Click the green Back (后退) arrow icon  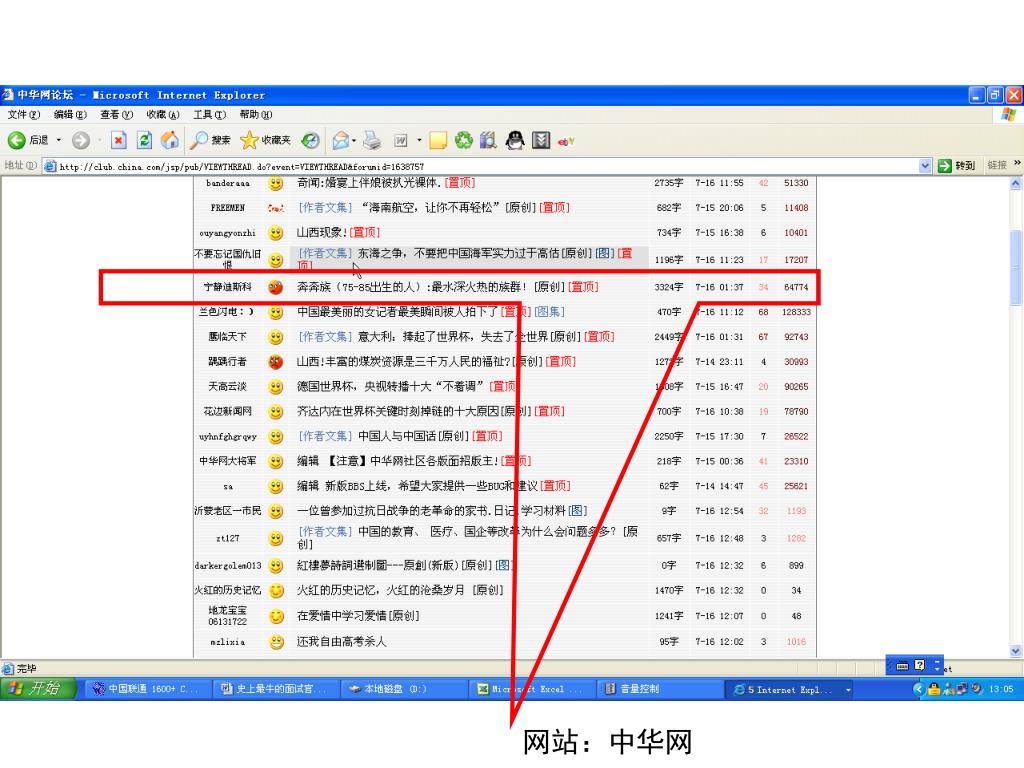pos(16,140)
